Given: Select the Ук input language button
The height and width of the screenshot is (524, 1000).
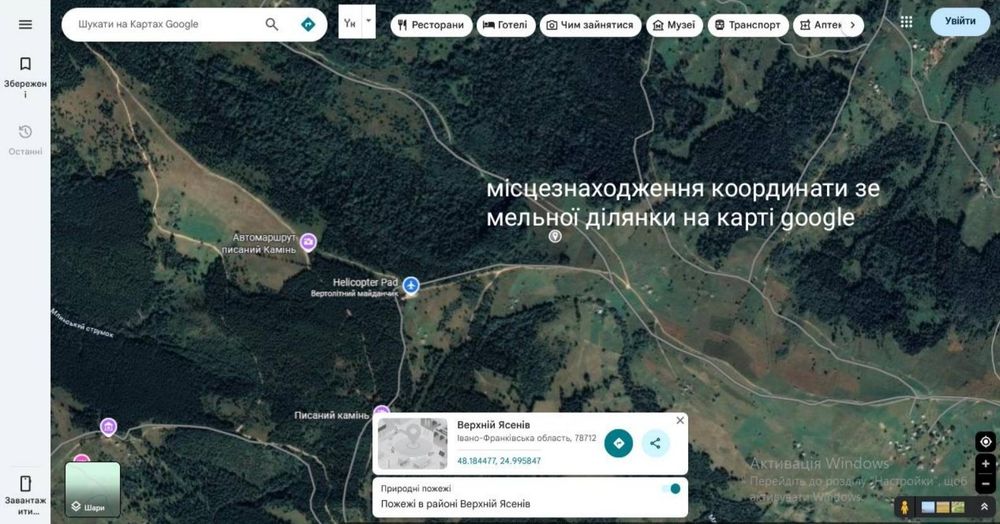Looking at the screenshot, I should [349, 22].
